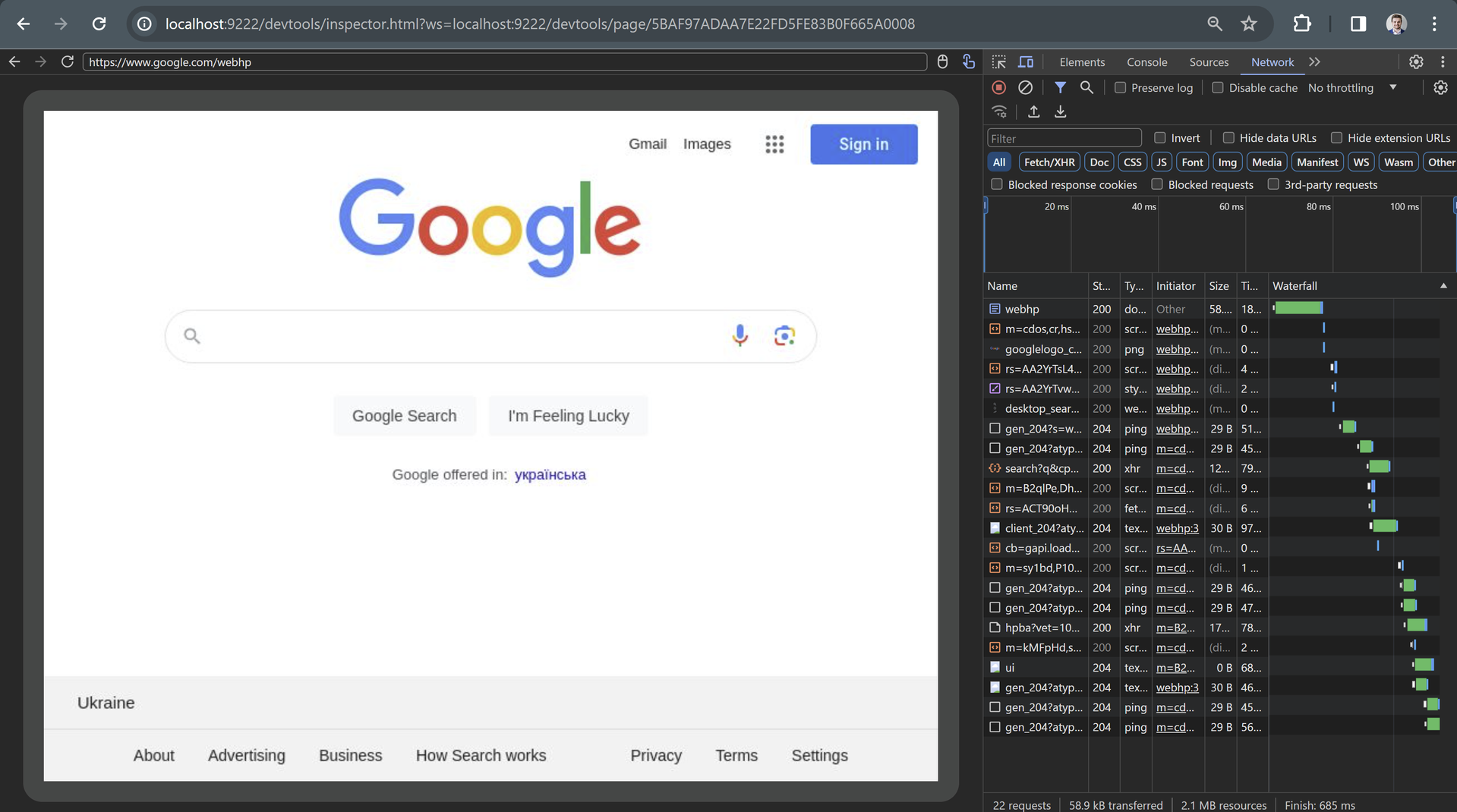Filter requests by Fetch/XHR type

click(x=1049, y=162)
